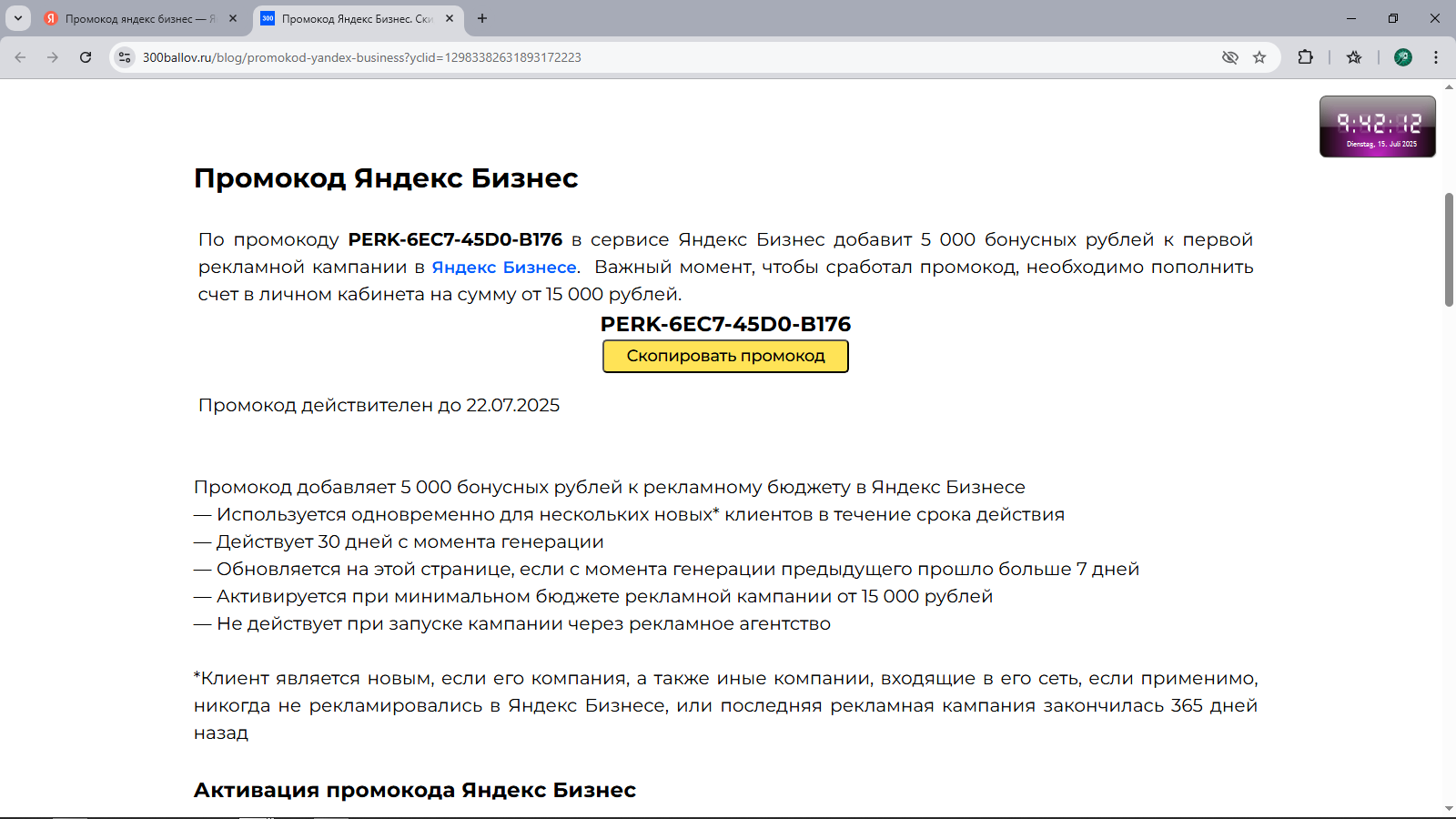Open the tab search dropdown arrow
The width and height of the screenshot is (1456, 819).
(x=17, y=18)
